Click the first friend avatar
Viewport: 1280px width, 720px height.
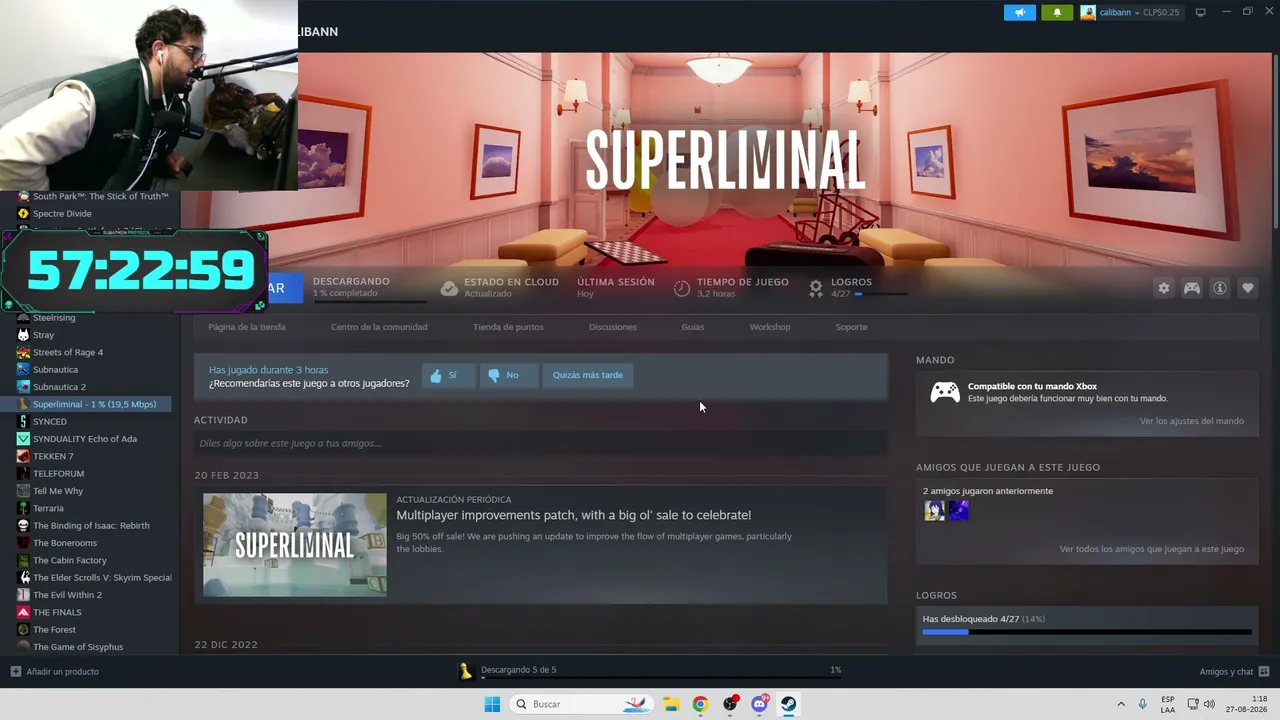point(935,511)
